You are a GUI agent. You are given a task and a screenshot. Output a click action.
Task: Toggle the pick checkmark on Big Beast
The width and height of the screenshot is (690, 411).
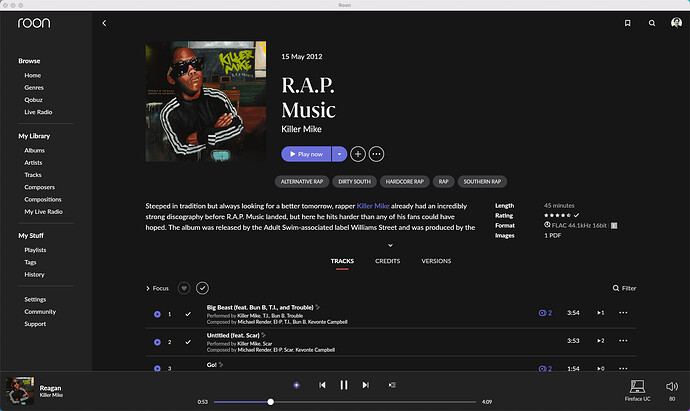(x=188, y=314)
